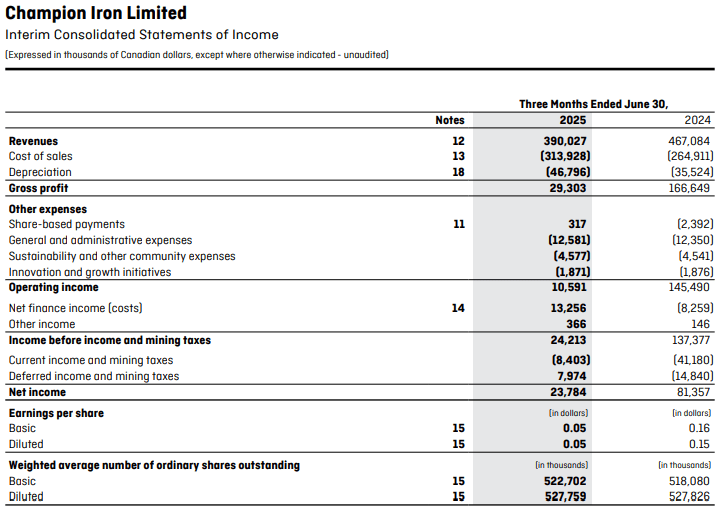Click the Champion Iron Limited title
The image size is (721, 509).
[x=96, y=14]
